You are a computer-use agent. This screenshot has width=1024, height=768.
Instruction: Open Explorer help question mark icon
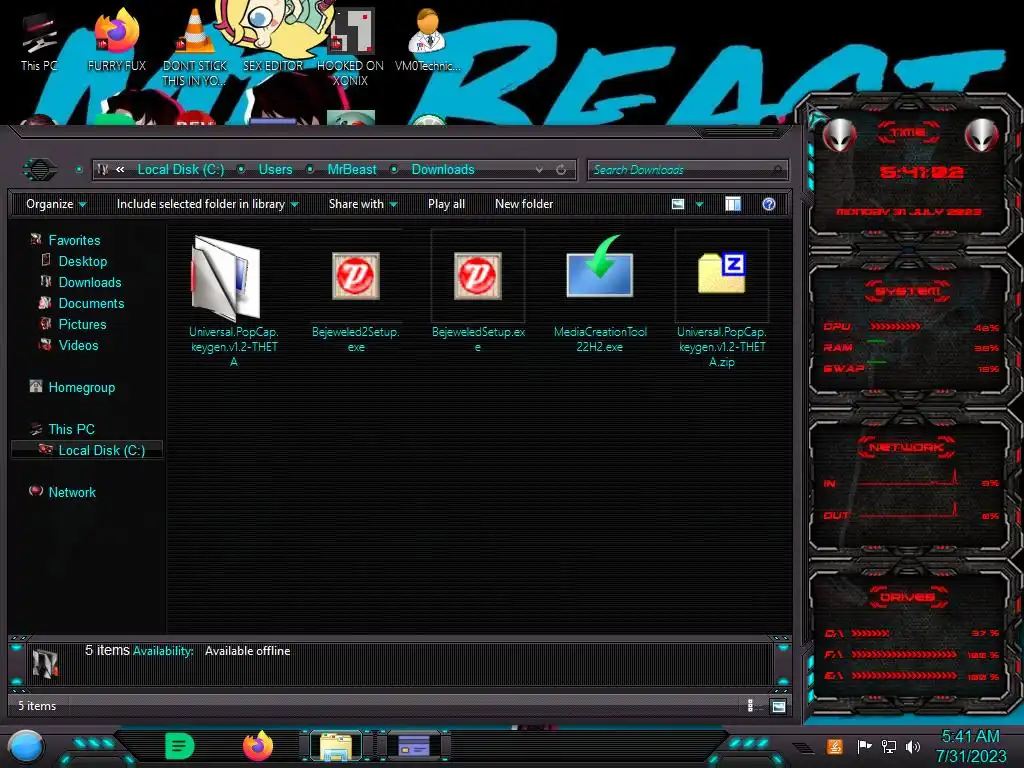tap(769, 204)
